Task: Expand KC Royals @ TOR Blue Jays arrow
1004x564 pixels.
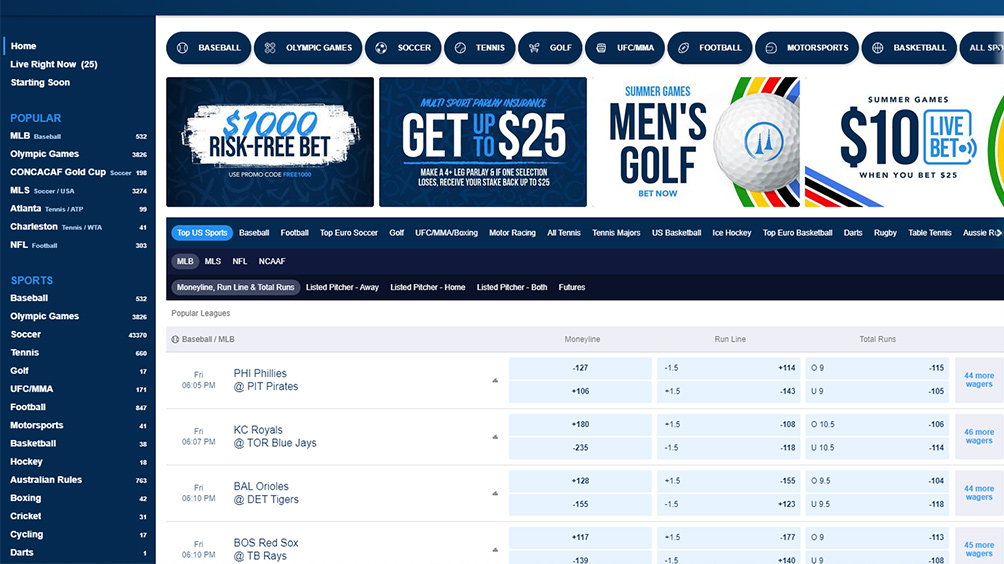Action: [495, 437]
